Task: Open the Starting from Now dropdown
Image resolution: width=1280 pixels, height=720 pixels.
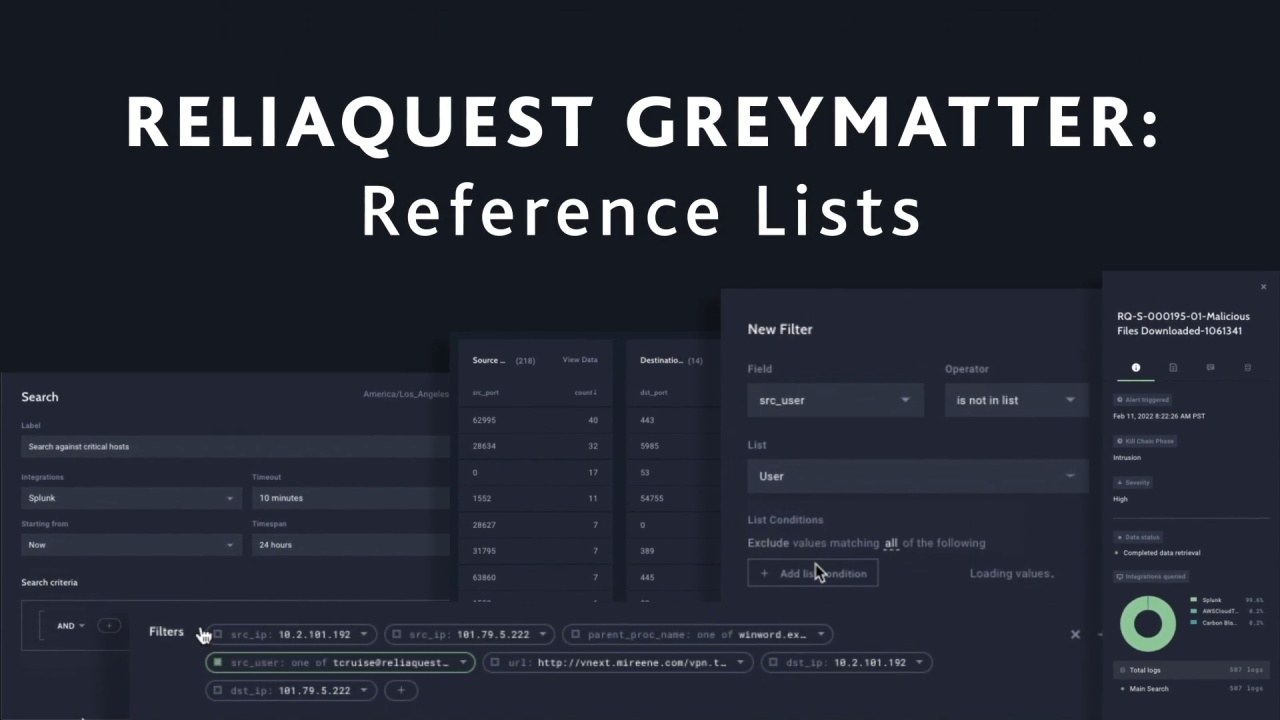Action: [x=131, y=545]
